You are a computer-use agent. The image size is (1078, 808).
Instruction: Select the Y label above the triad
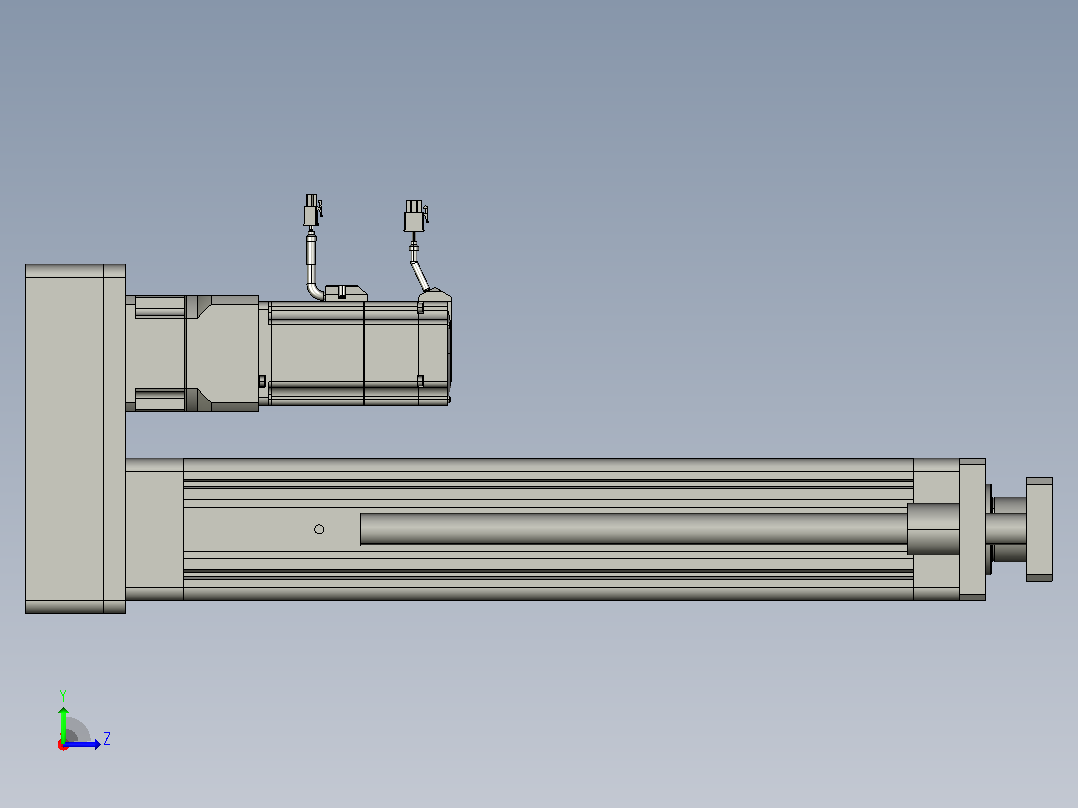pyautogui.click(x=63, y=695)
